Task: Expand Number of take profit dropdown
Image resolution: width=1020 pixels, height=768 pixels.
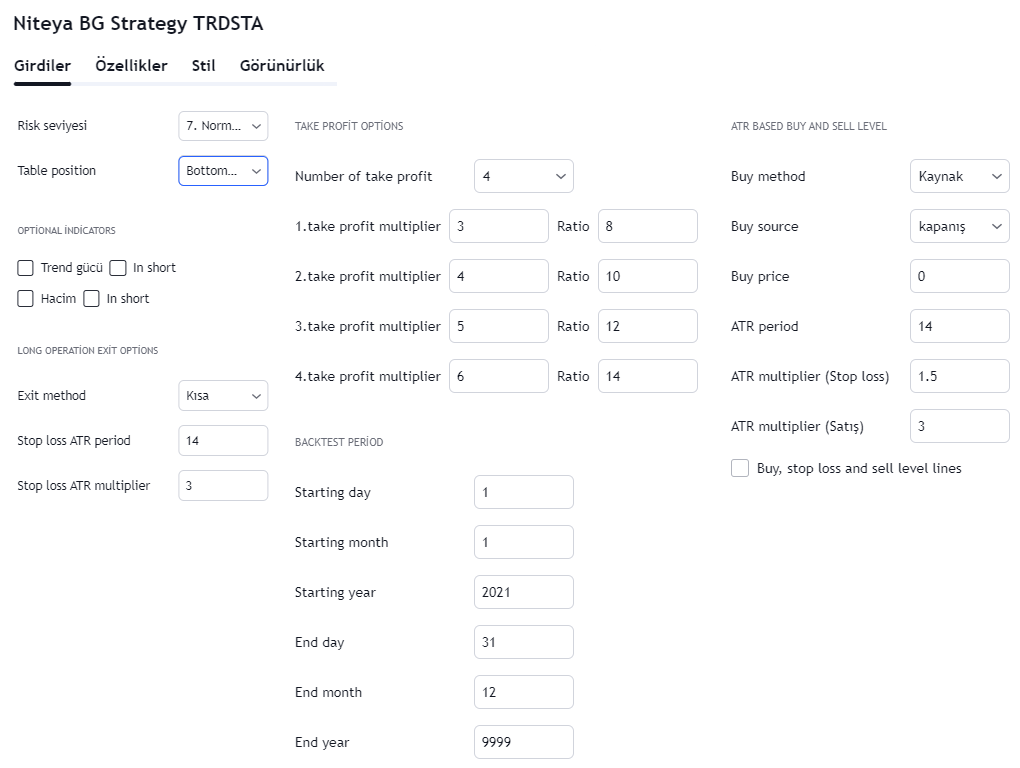Action: [x=523, y=176]
